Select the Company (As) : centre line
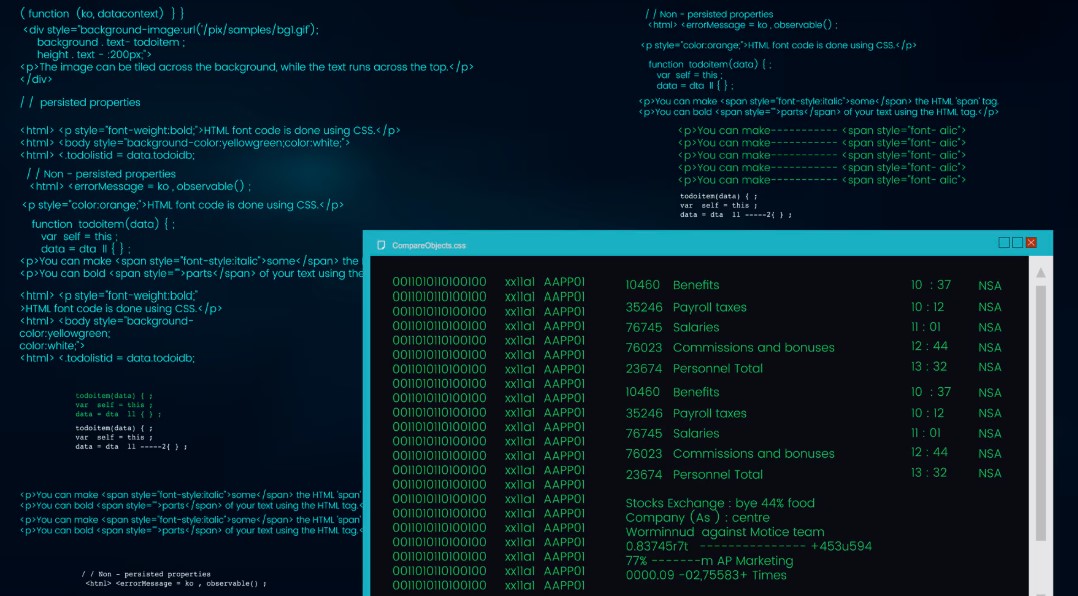The width and height of the screenshot is (1078, 596). click(697, 518)
